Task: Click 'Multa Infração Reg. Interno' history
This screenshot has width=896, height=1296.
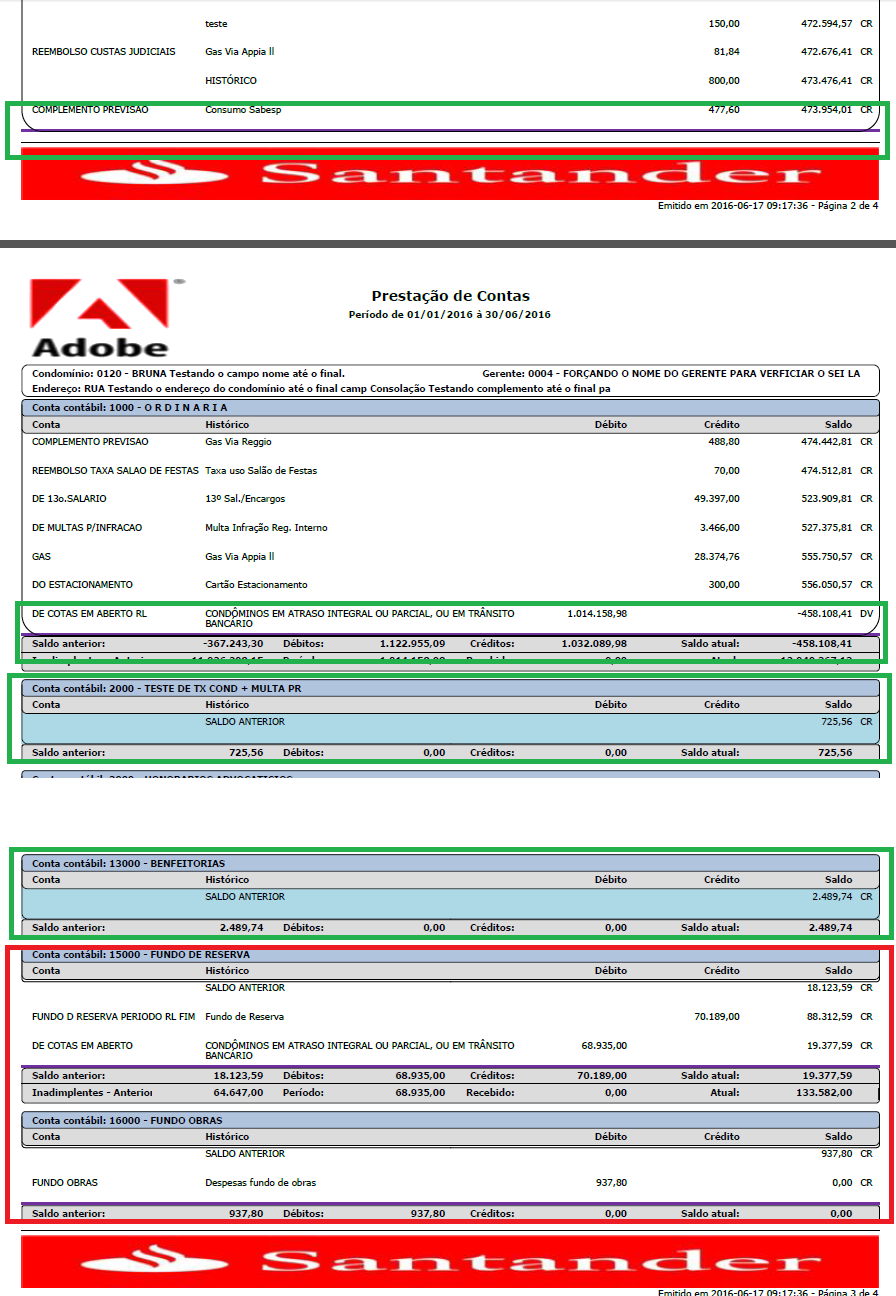Action: click(x=266, y=527)
